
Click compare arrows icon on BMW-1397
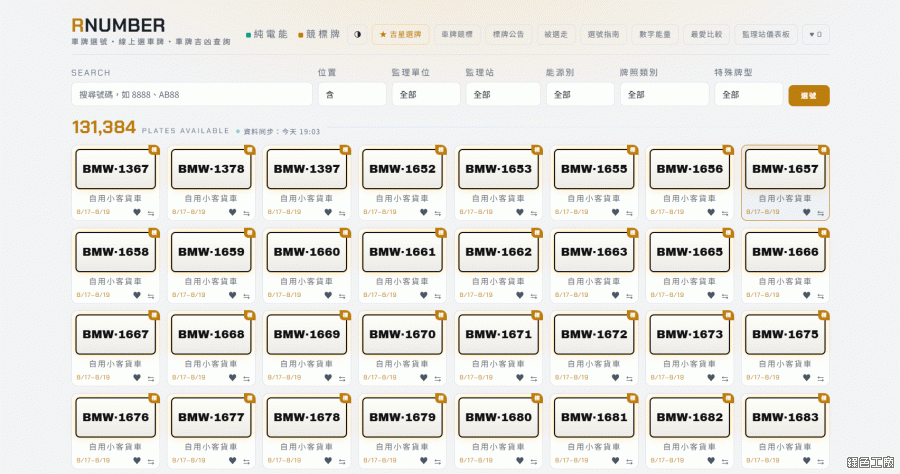coord(342,213)
